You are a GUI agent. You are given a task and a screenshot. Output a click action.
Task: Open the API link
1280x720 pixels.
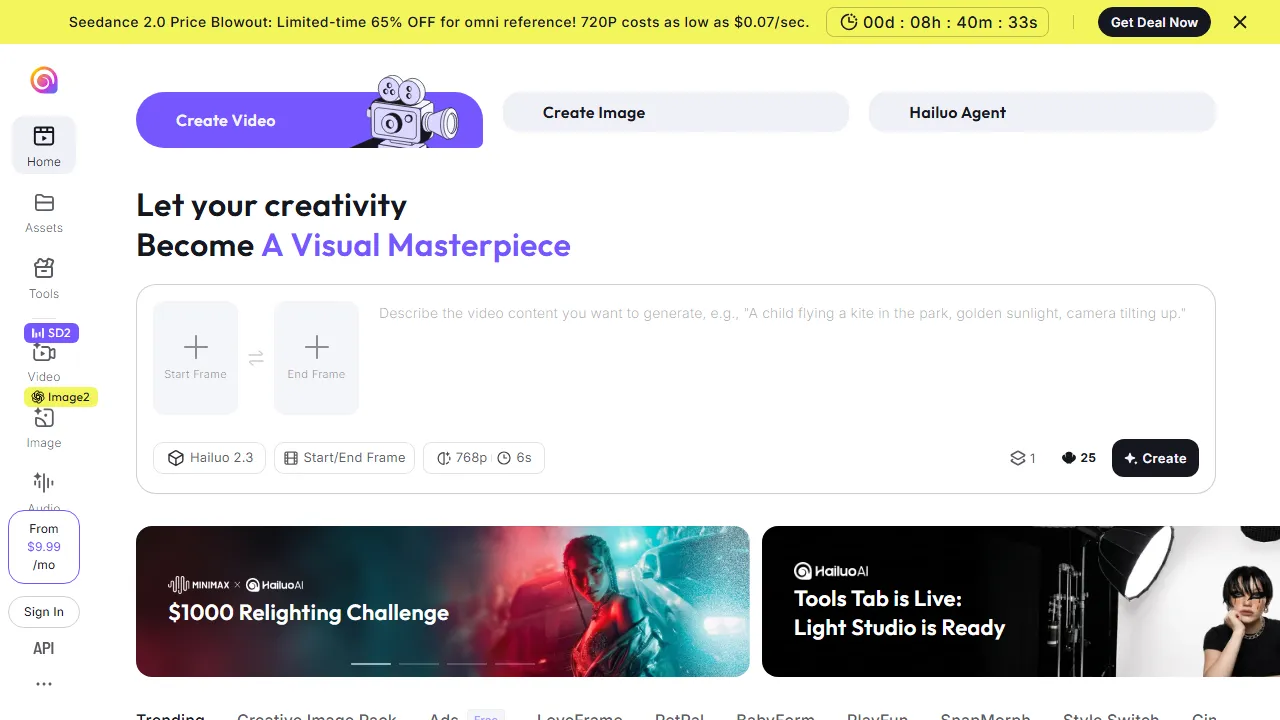[44, 648]
